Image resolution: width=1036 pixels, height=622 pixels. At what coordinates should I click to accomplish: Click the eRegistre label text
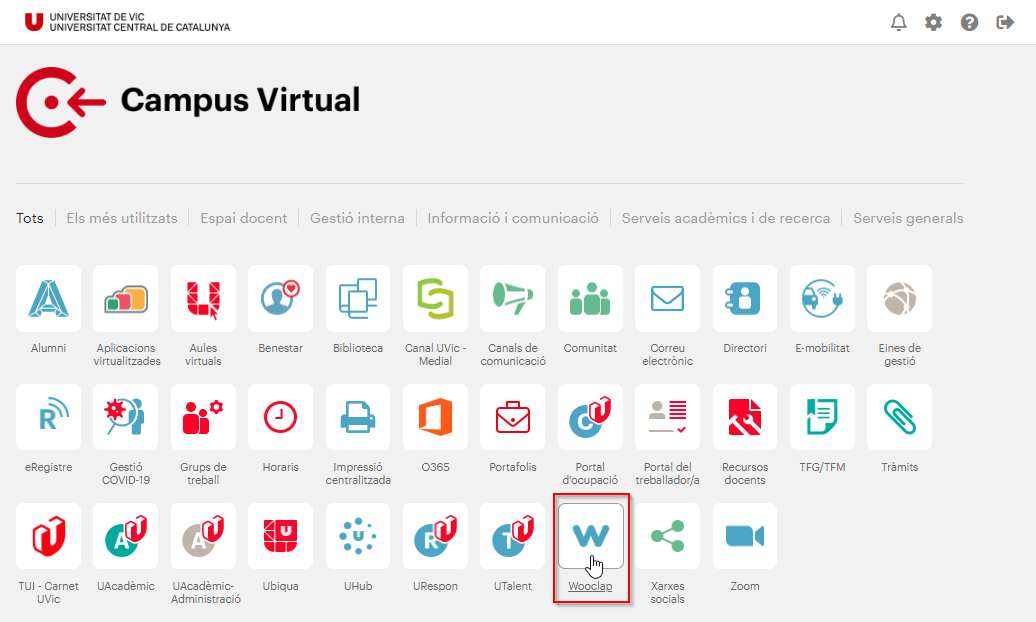[x=48, y=467]
